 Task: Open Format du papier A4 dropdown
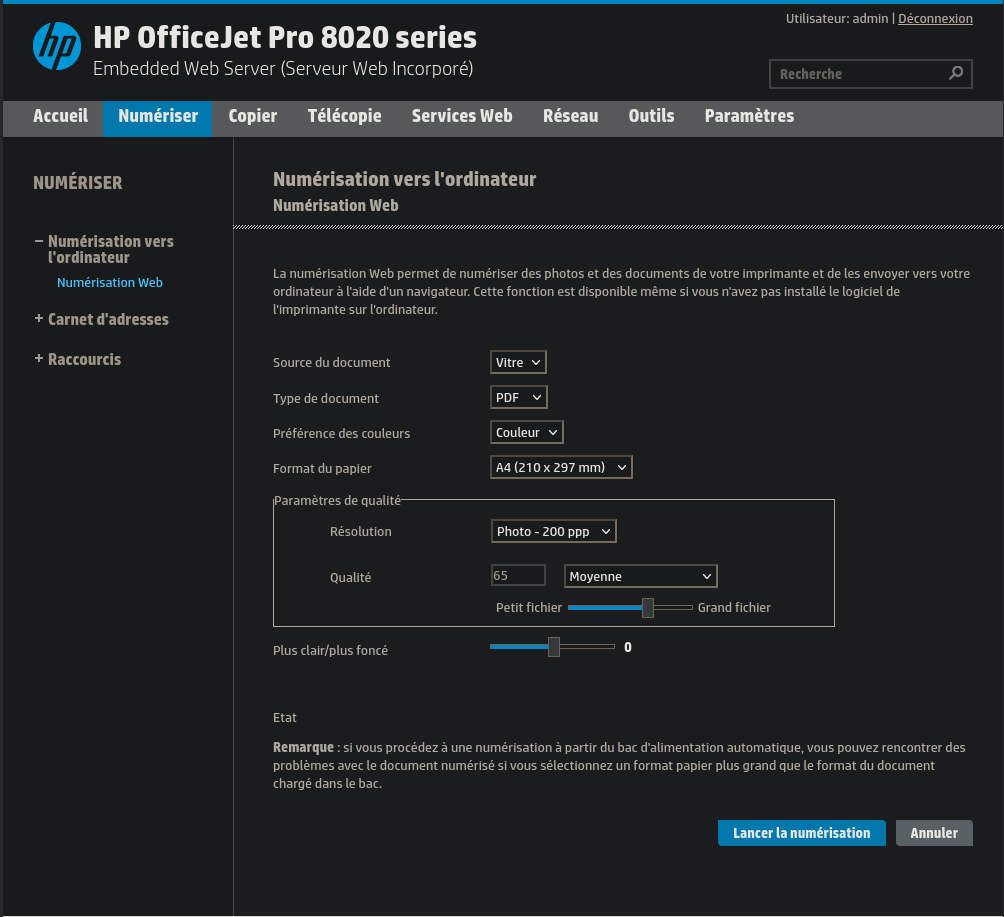[x=561, y=467]
